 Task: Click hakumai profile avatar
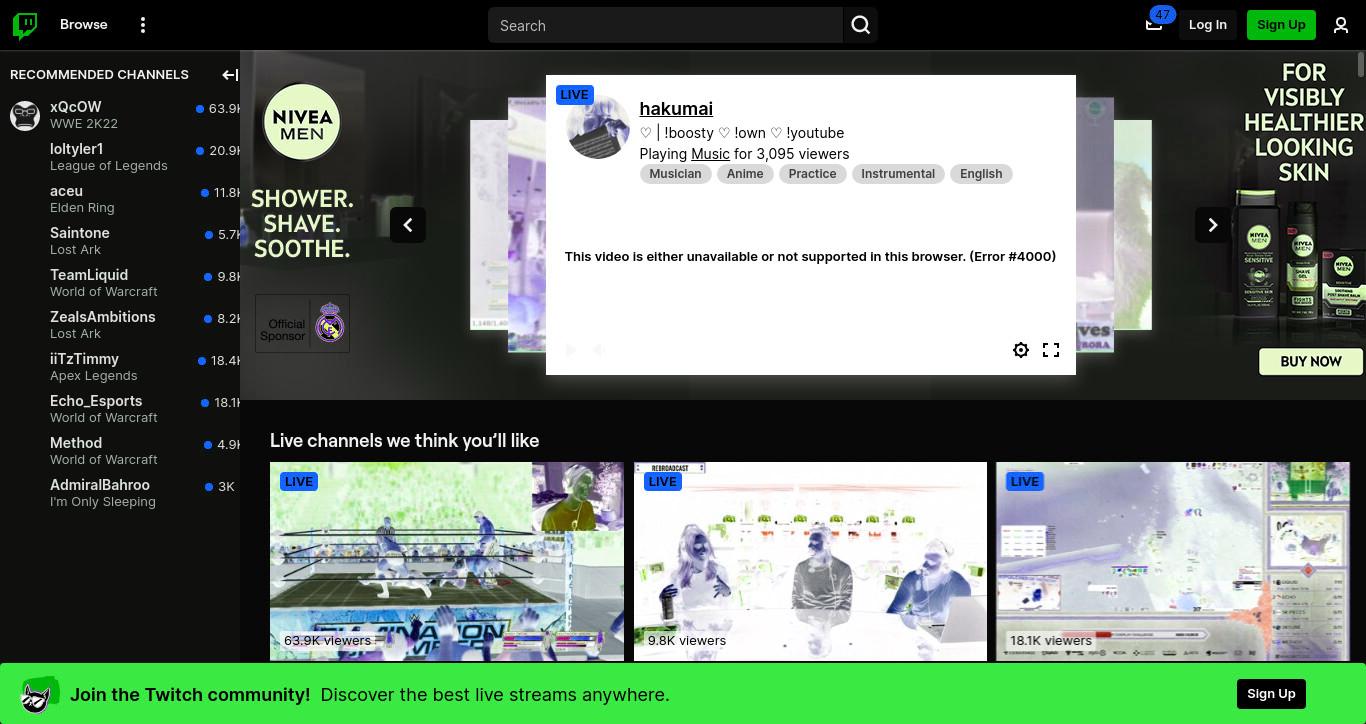(x=598, y=127)
